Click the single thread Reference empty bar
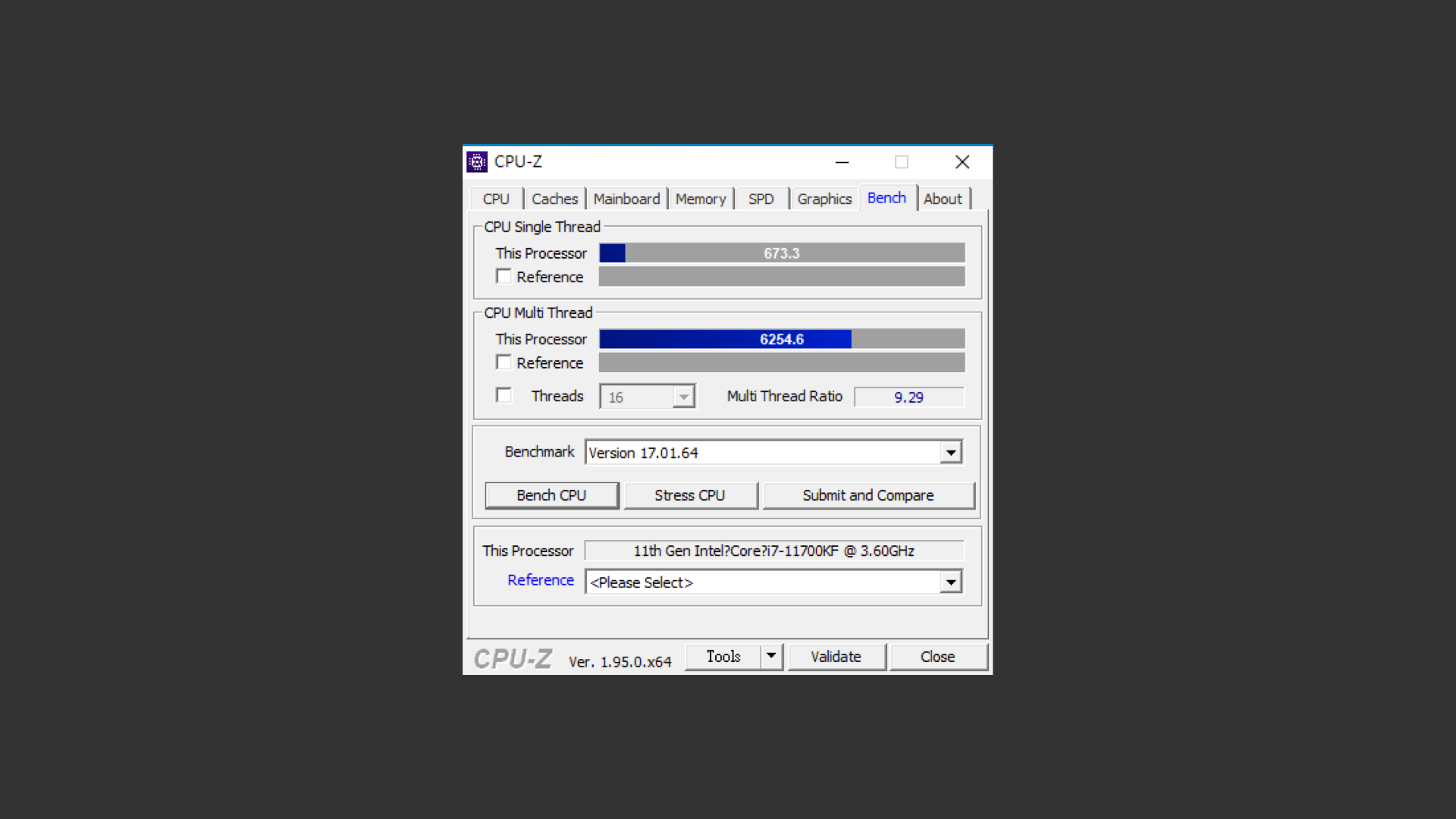Viewport: 1456px width, 819px height. pos(782,277)
